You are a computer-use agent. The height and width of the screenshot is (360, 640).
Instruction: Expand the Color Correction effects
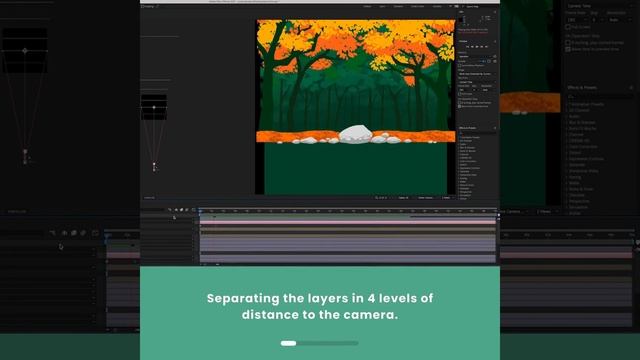458,161
